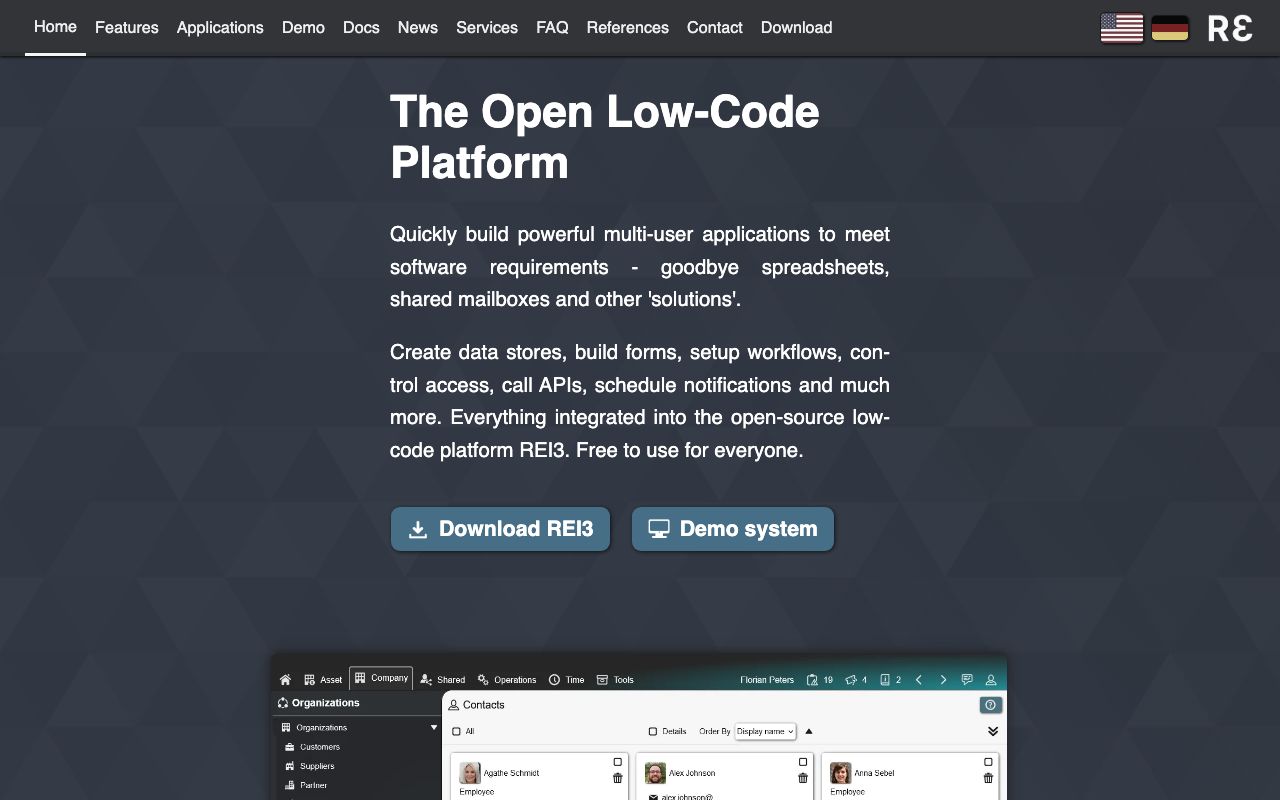Image resolution: width=1280 pixels, height=800 pixels.
Task: Click the REI3 logo in the header
Action: [1230, 28]
